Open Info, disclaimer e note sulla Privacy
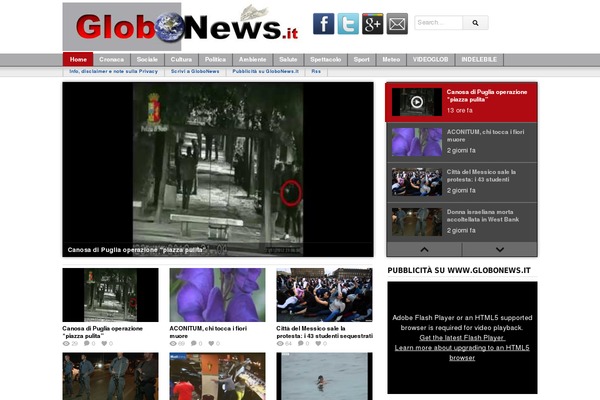 point(114,72)
